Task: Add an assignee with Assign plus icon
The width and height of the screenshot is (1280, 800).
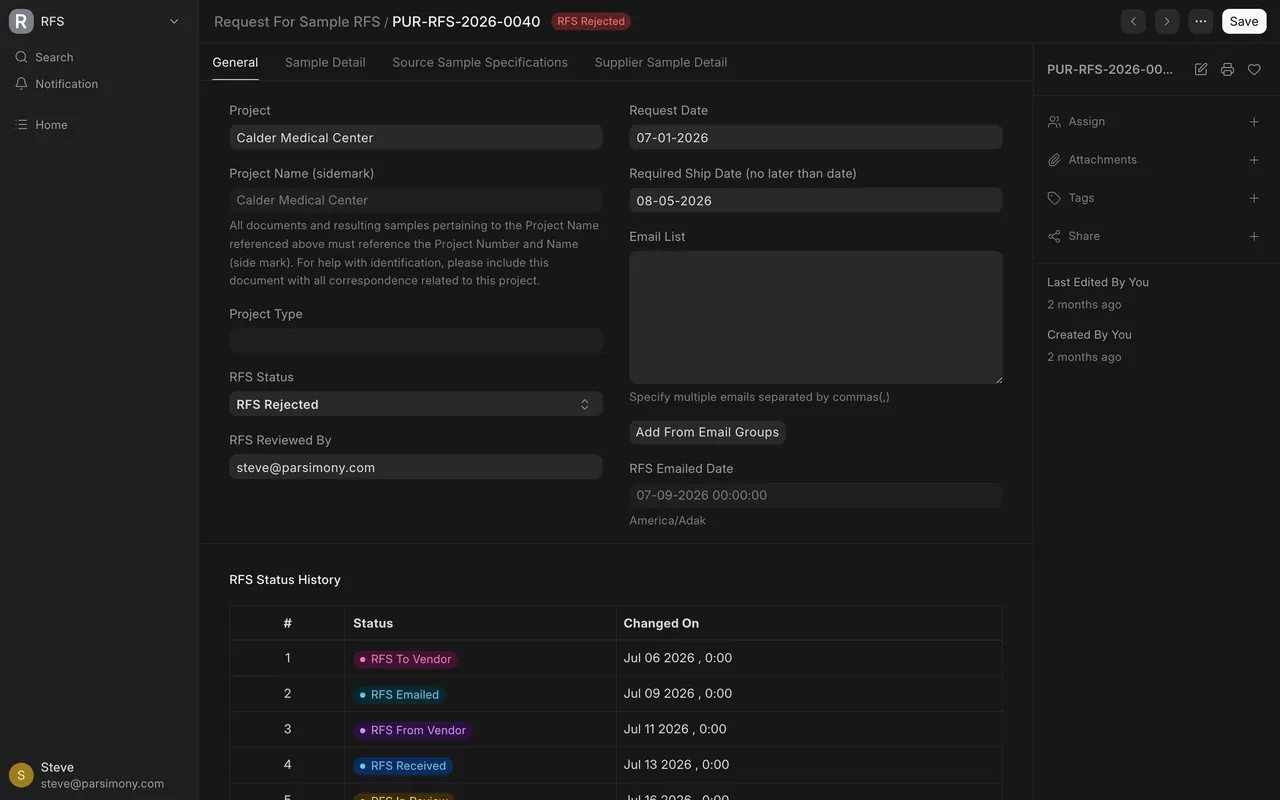Action: coord(1254,122)
